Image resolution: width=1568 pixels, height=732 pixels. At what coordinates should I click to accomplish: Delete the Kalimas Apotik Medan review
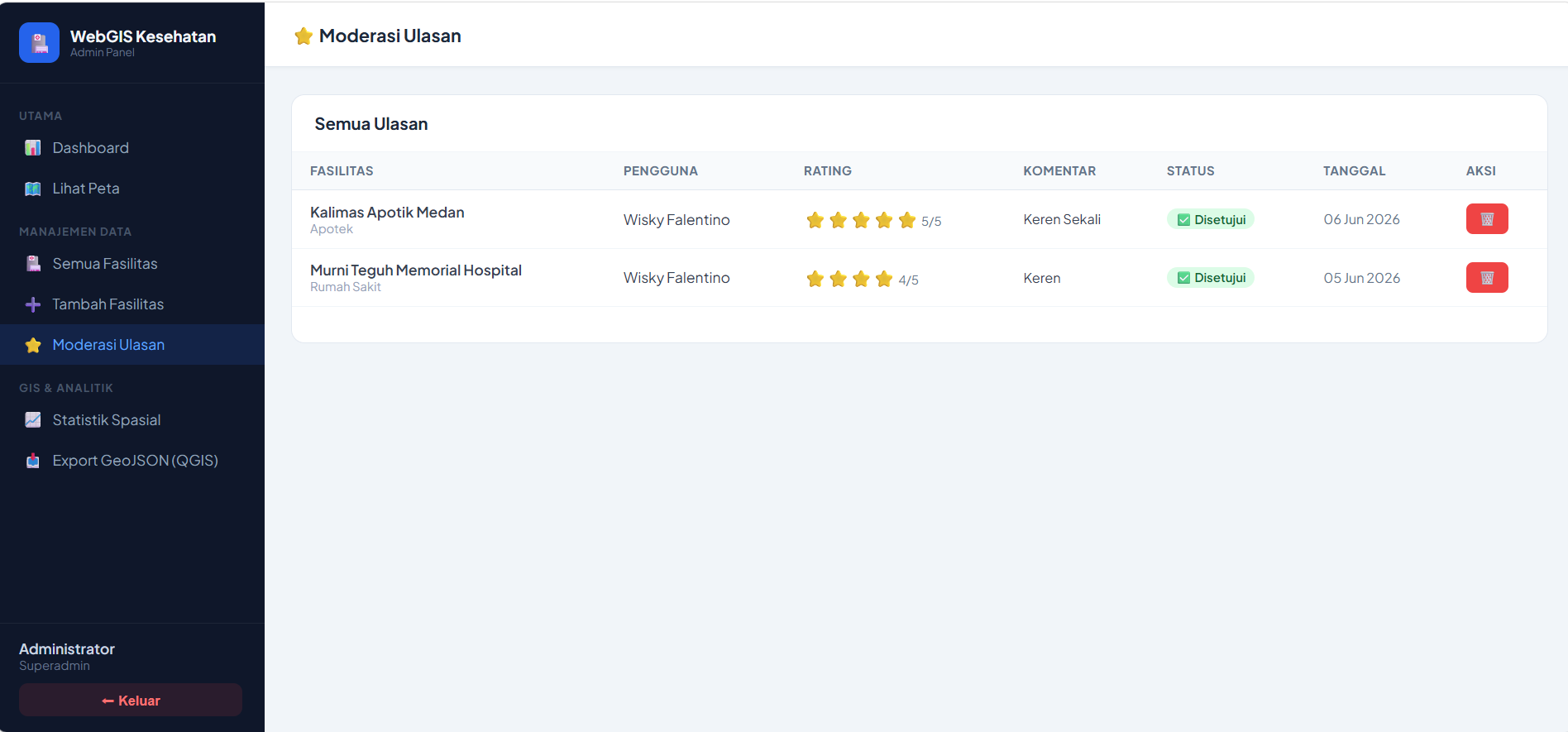[1487, 219]
